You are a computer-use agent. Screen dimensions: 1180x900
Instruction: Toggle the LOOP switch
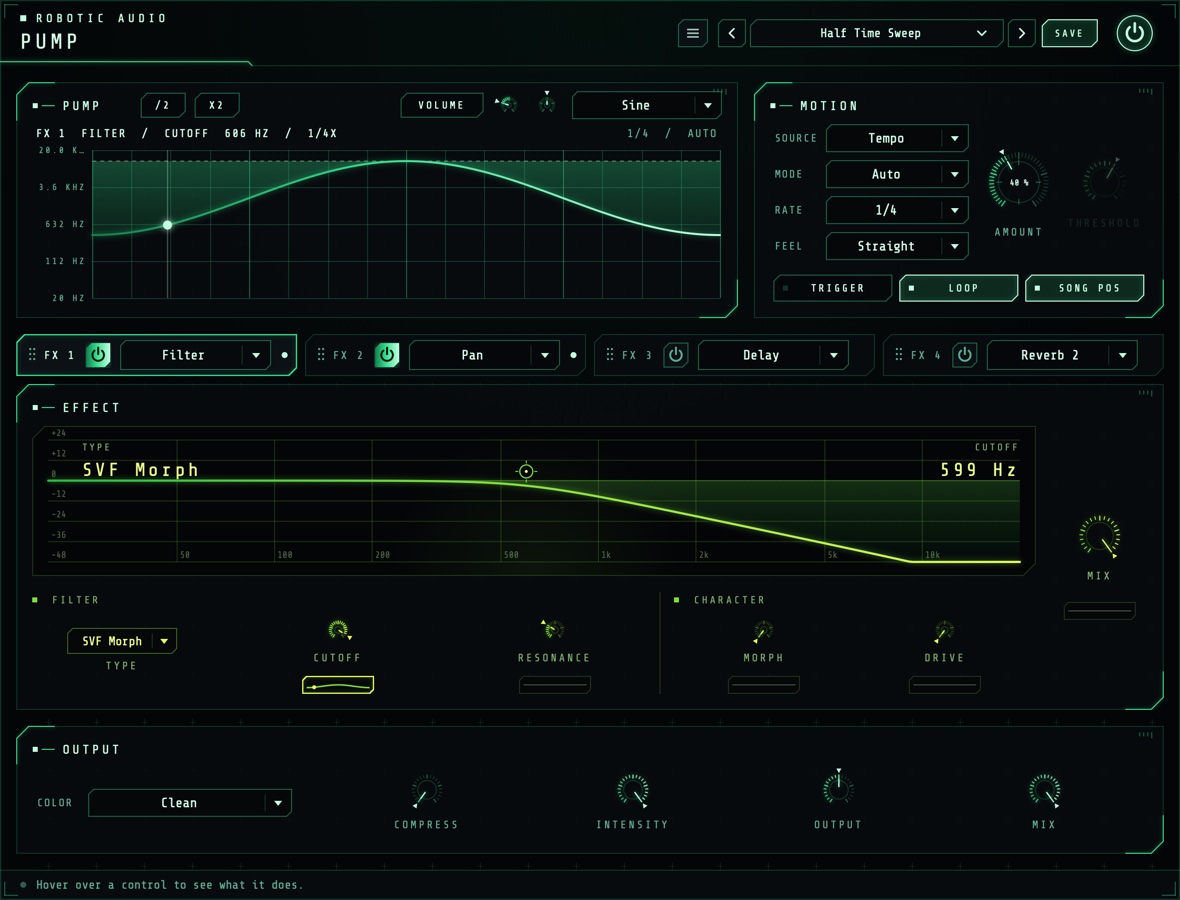pos(958,288)
